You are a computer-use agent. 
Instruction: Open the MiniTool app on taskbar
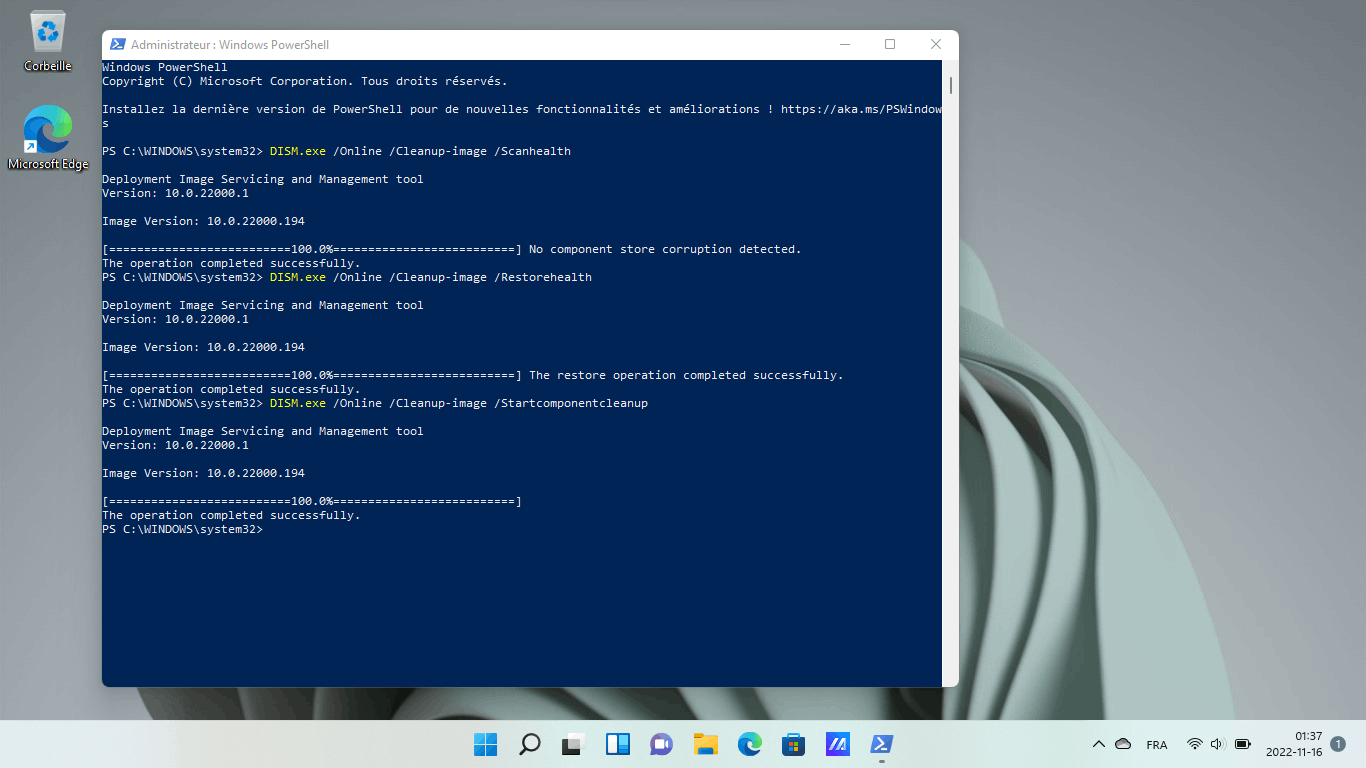coord(837,744)
